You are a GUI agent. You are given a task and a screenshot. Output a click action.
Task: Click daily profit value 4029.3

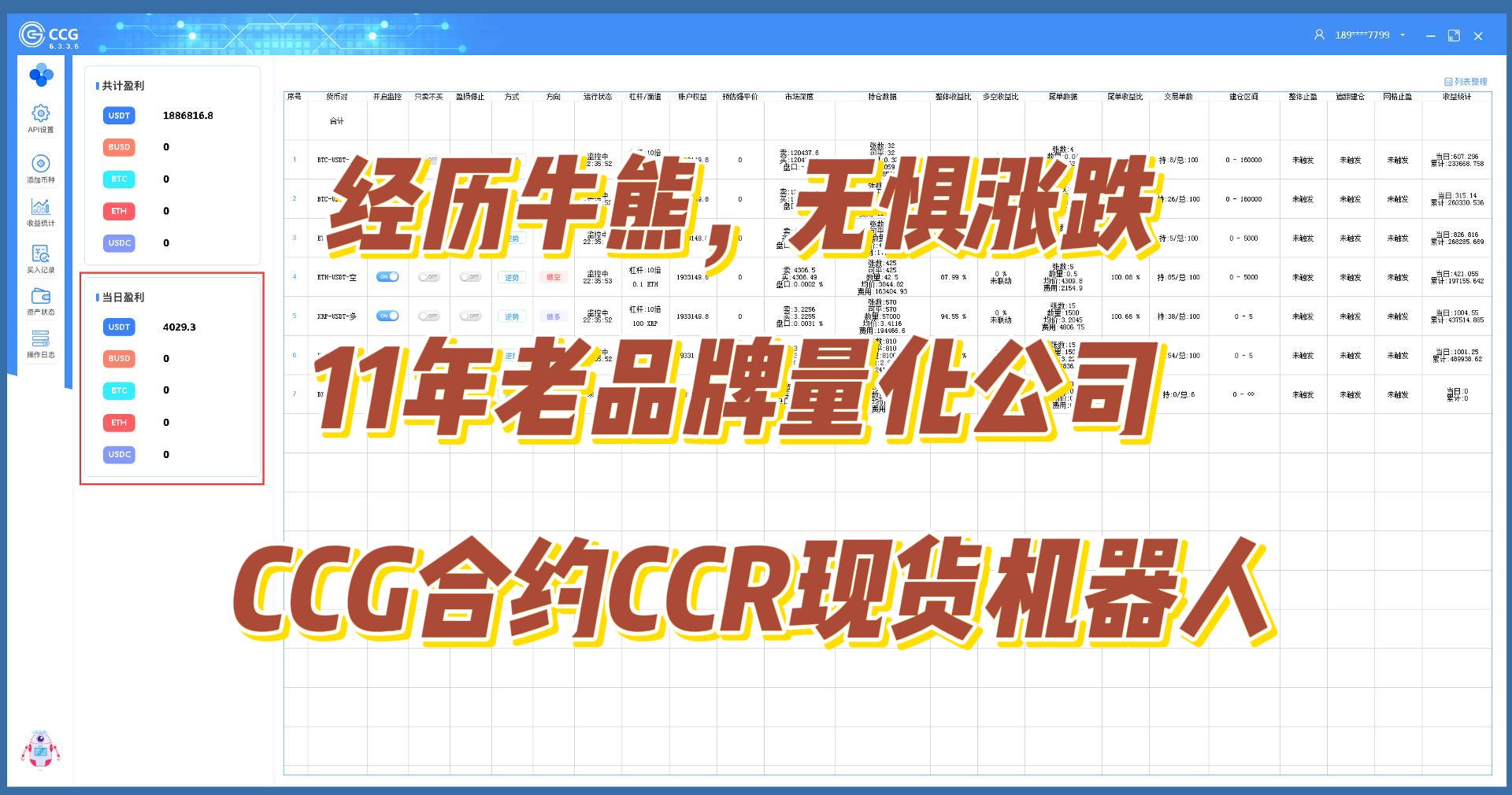180,327
